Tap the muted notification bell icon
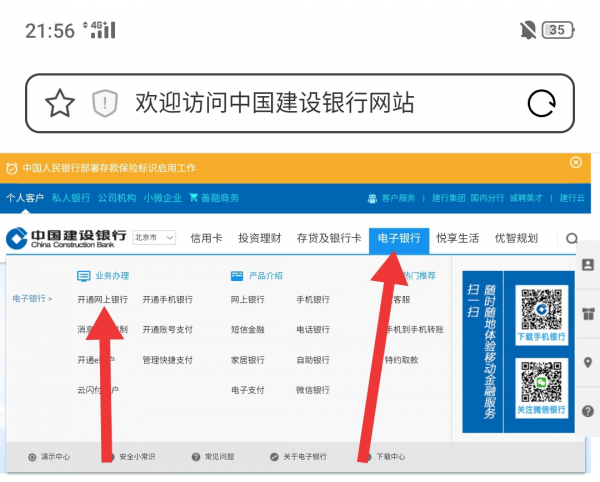Viewport: 600px width, 482px height. coord(528,30)
